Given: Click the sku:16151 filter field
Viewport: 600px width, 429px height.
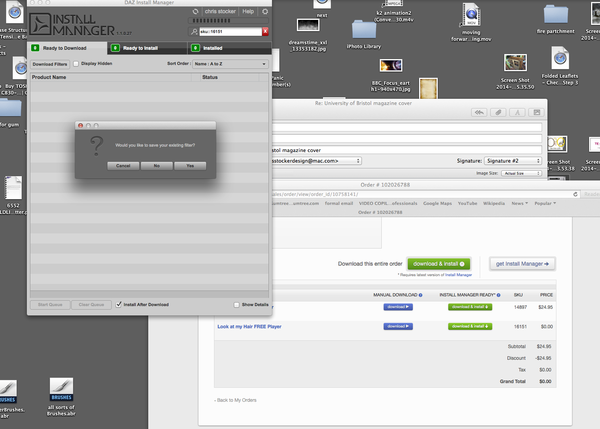Looking at the screenshot, I should tap(230, 31).
